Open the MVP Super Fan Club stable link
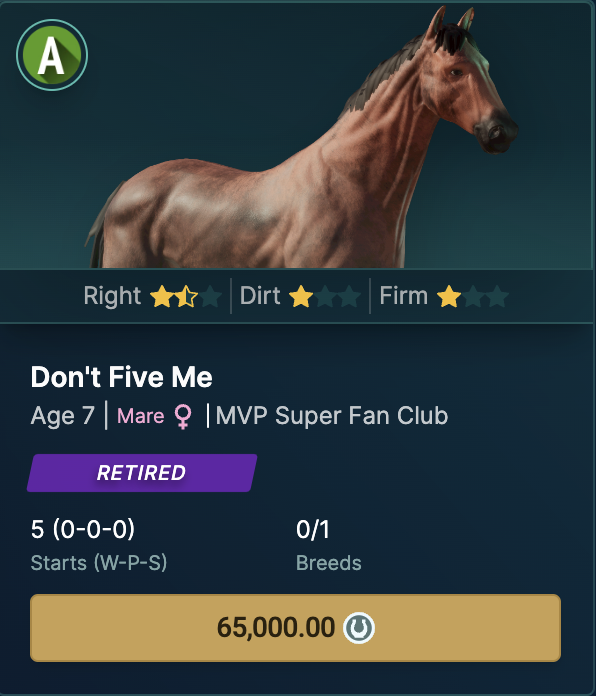Screen dimensions: 596x696 point(332,416)
